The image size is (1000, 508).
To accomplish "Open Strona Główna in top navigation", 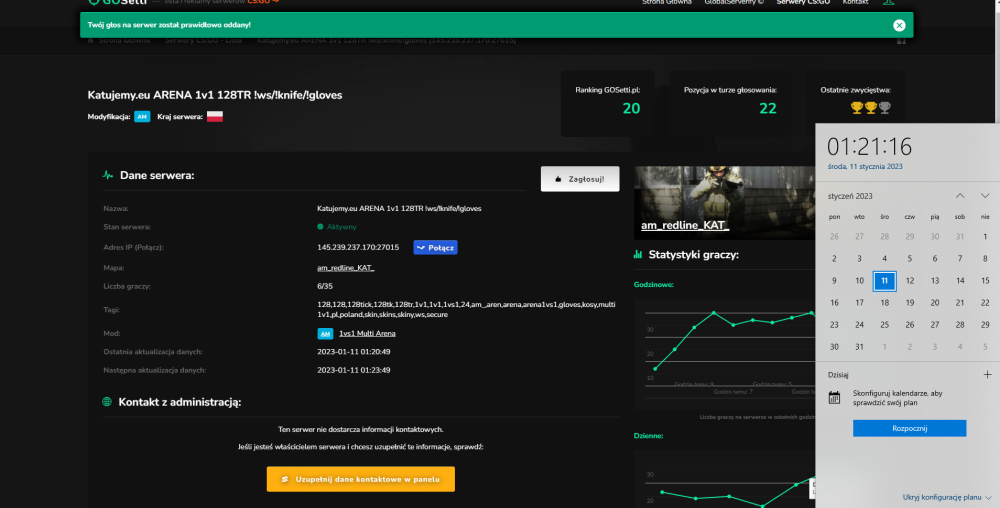I will [666, 3].
